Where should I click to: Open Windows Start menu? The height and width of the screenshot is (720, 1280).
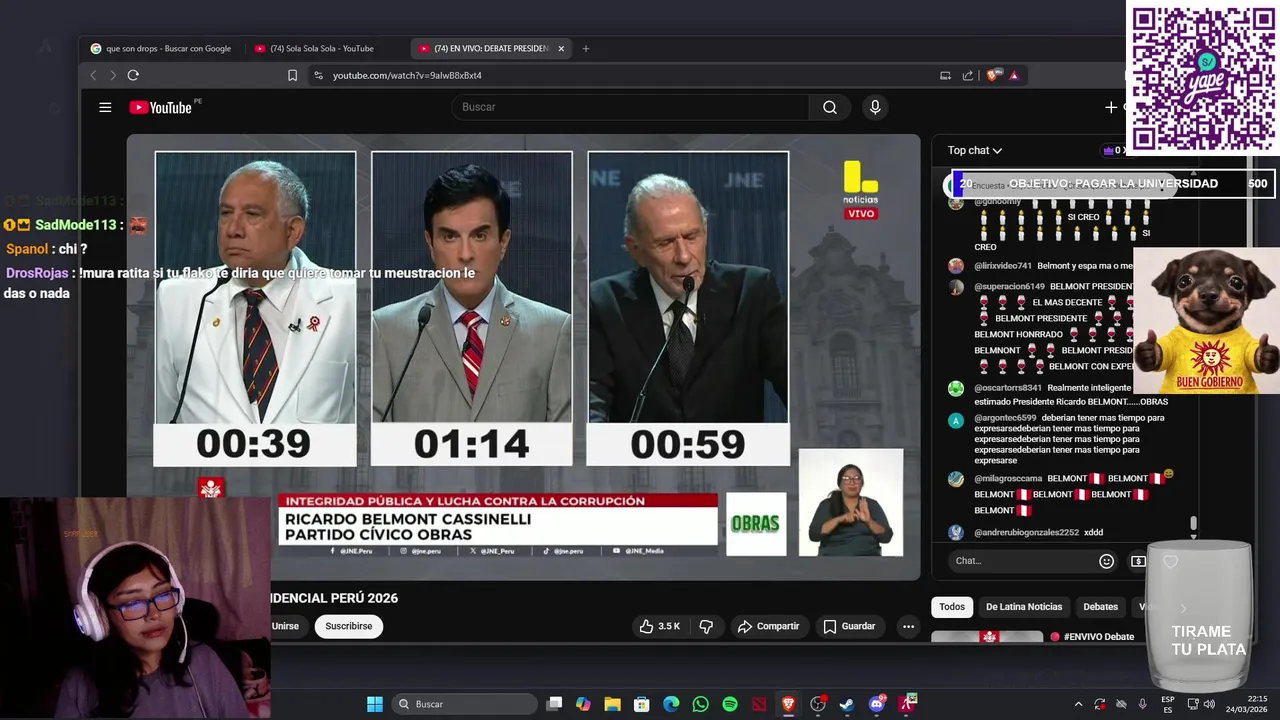374,704
